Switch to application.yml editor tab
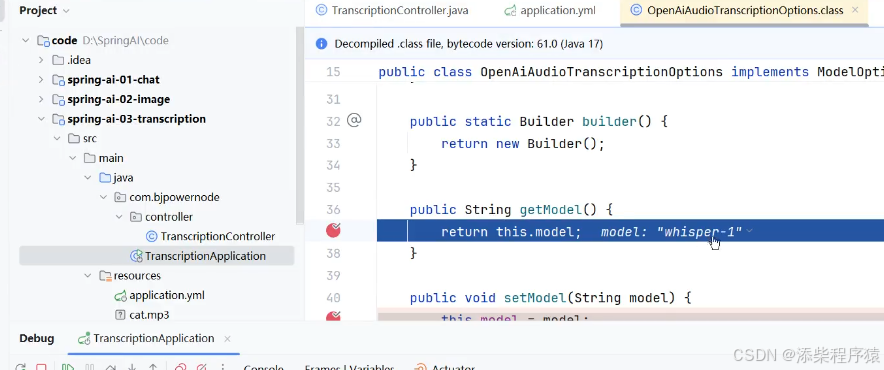This screenshot has width=884, height=370. pos(550,10)
